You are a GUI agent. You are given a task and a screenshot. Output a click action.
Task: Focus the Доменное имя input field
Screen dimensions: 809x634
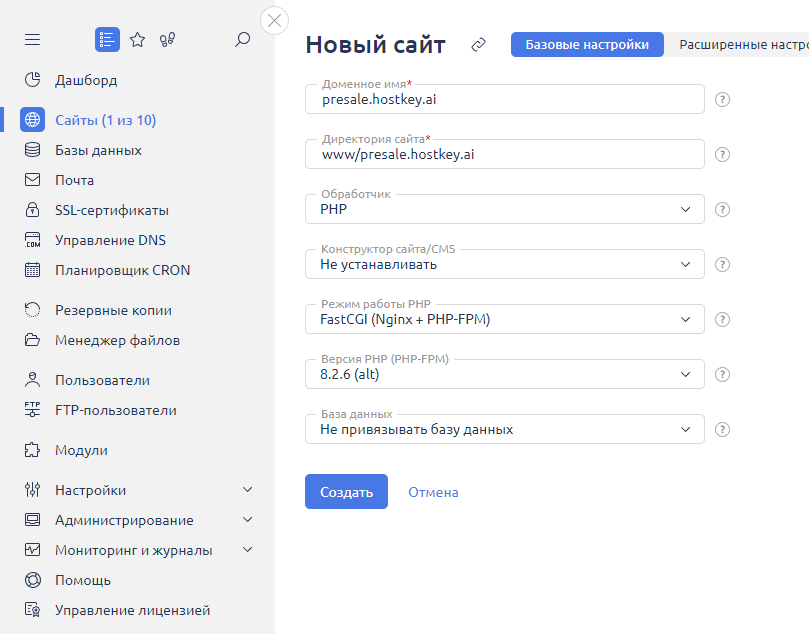(x=505, y=100)
